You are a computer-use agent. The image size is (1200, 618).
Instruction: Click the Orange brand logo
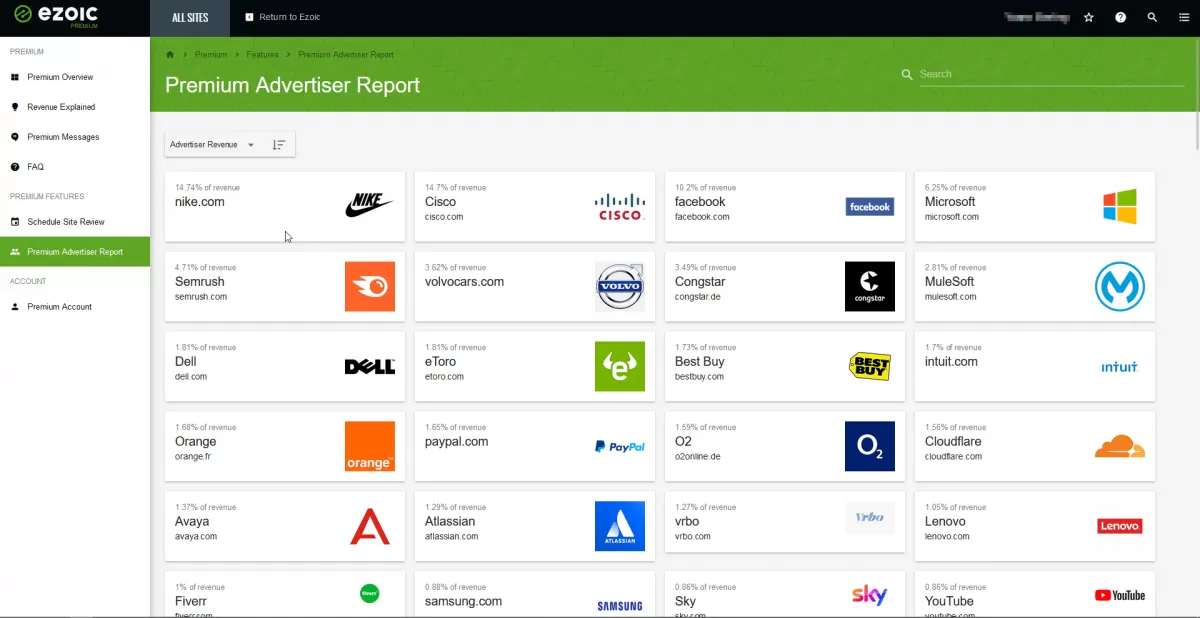click(370, 446)
